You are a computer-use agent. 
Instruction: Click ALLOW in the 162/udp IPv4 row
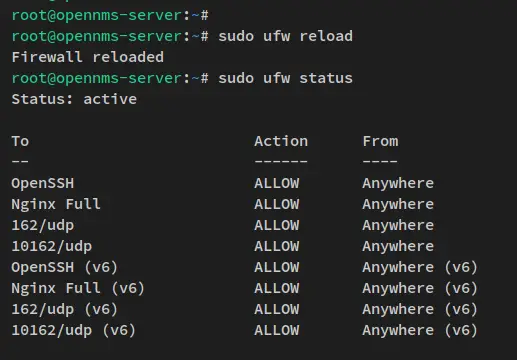pos(277,225)
